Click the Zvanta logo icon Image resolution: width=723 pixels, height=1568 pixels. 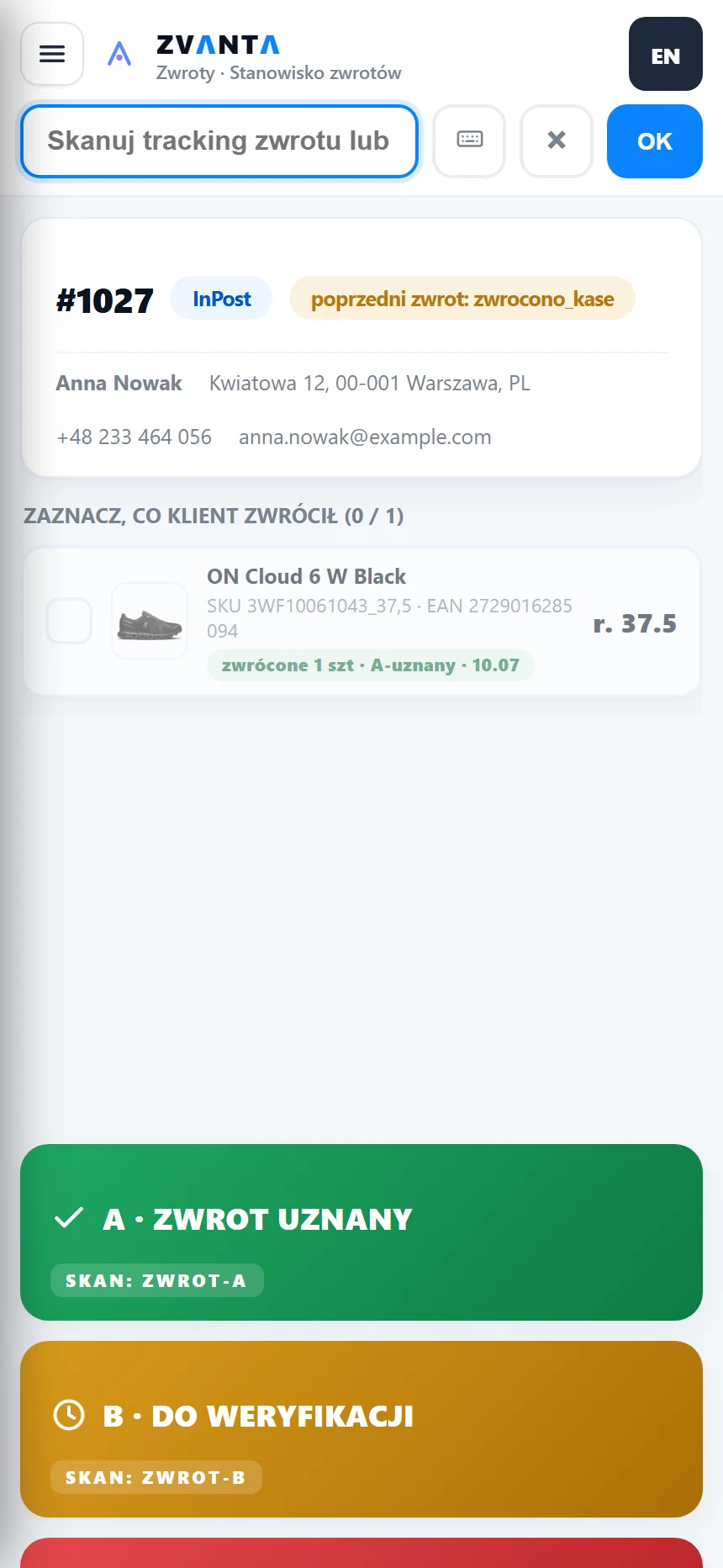click(x=119, y=54)
